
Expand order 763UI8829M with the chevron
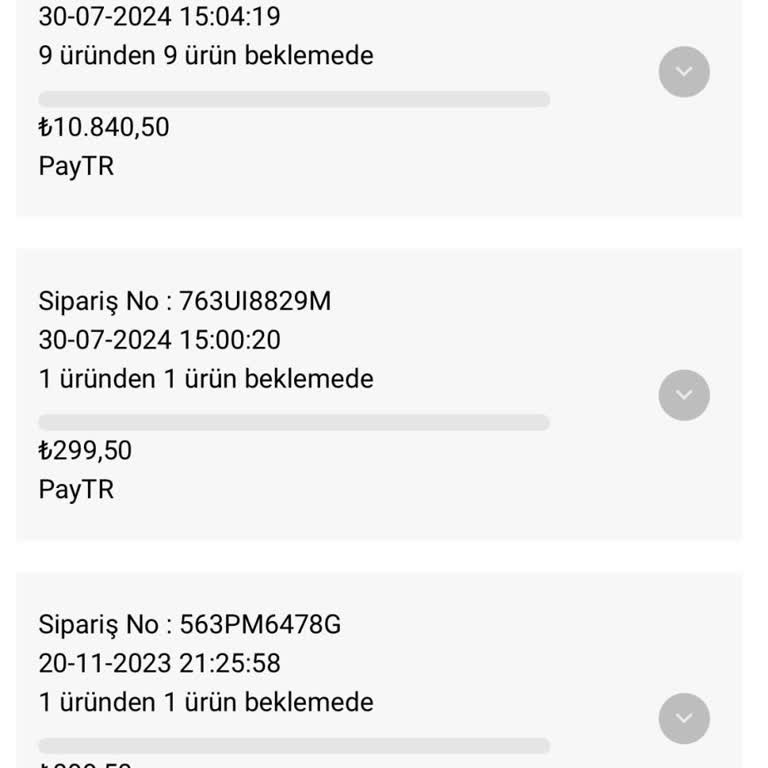684,395
